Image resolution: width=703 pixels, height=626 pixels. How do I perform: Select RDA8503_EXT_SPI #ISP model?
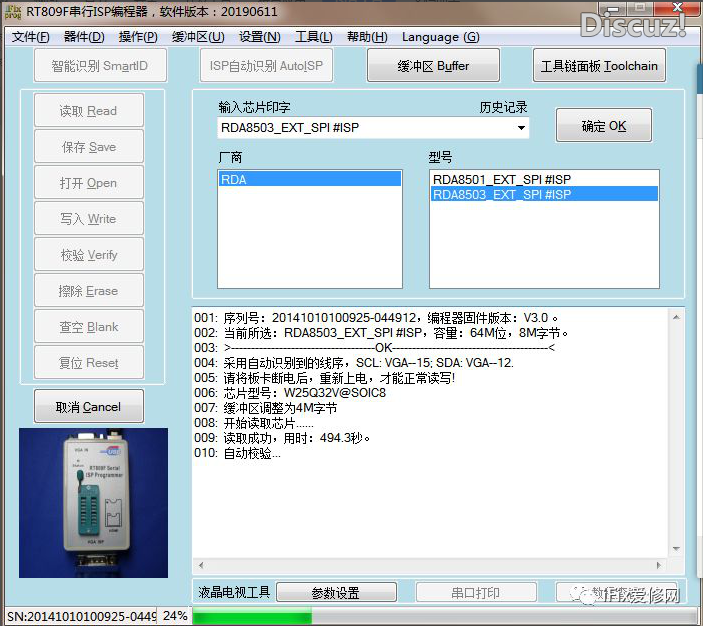[544, 194]
